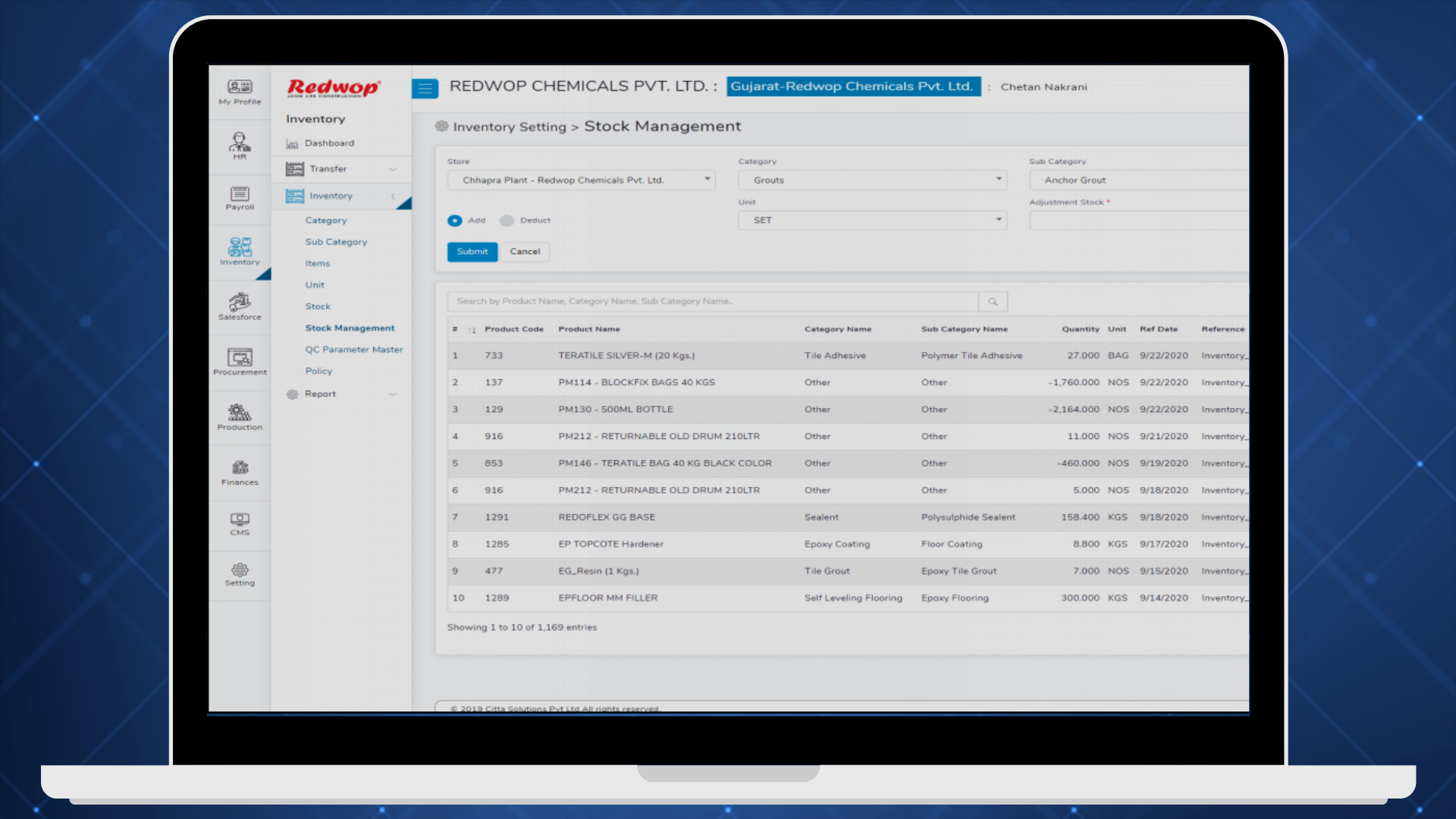The height and width of the screenshot is (819, 1456).
Task: Open the Stock Management submenu item
Action: (x=350, y=328)
